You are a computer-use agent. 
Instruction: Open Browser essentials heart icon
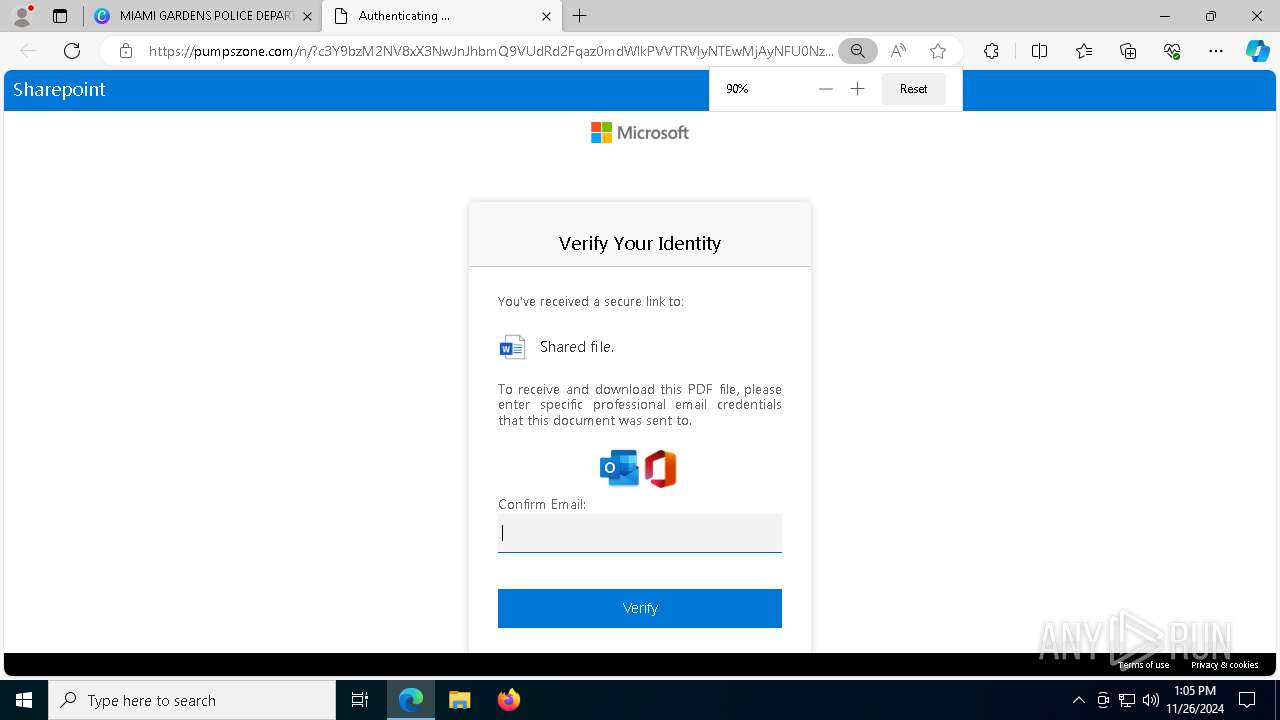click(1172, 51)
